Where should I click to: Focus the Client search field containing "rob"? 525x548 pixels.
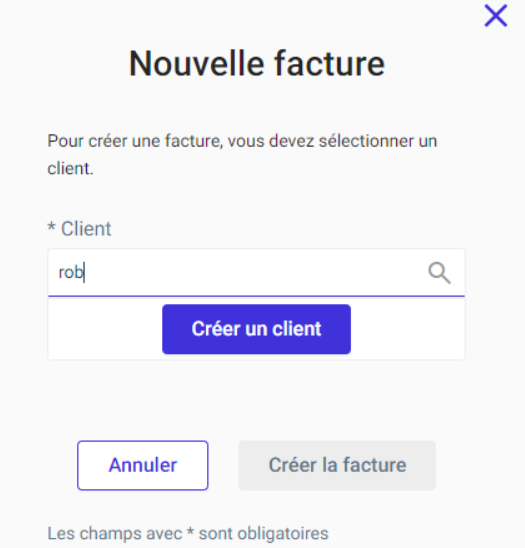pyautogui.click(x=256, y=273)
